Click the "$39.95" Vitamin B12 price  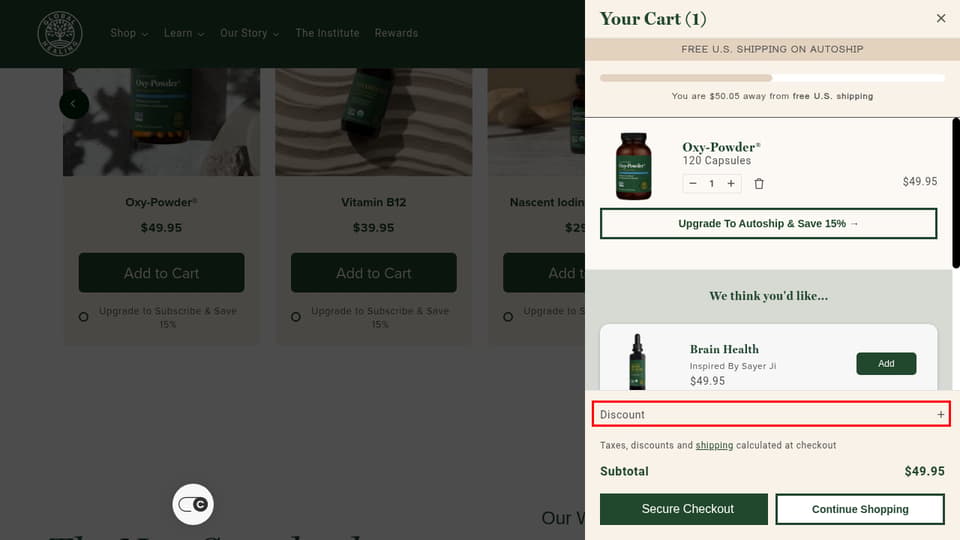pos(373,228)
